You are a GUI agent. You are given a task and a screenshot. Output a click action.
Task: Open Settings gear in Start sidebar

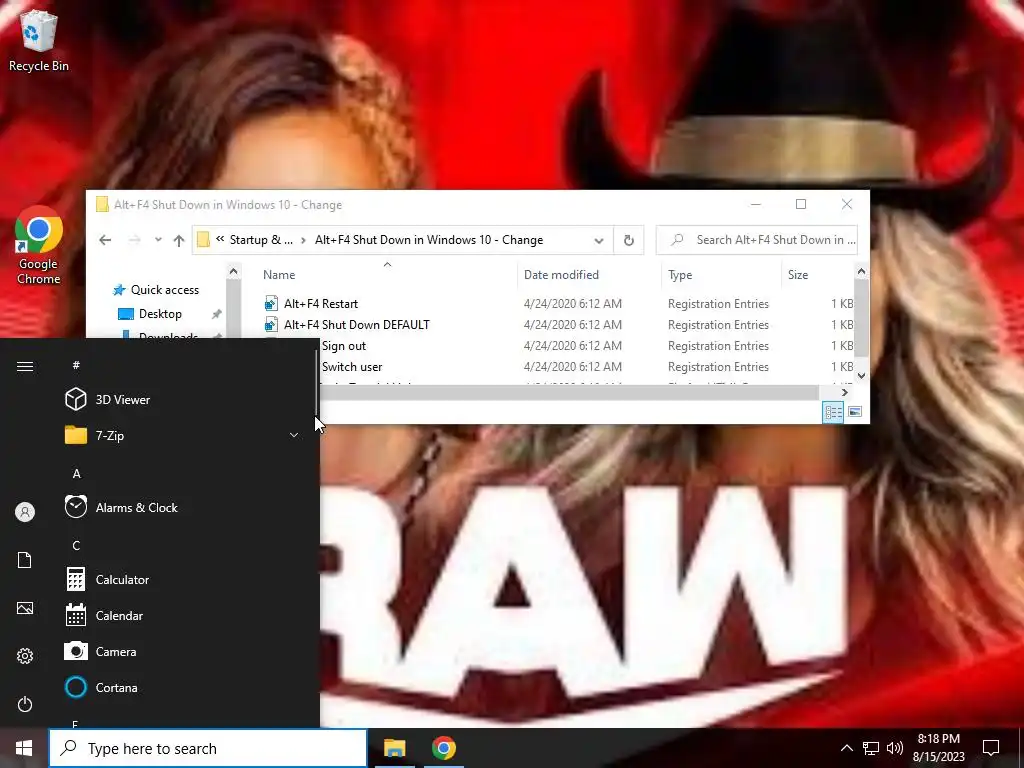[x=25, y=656]
